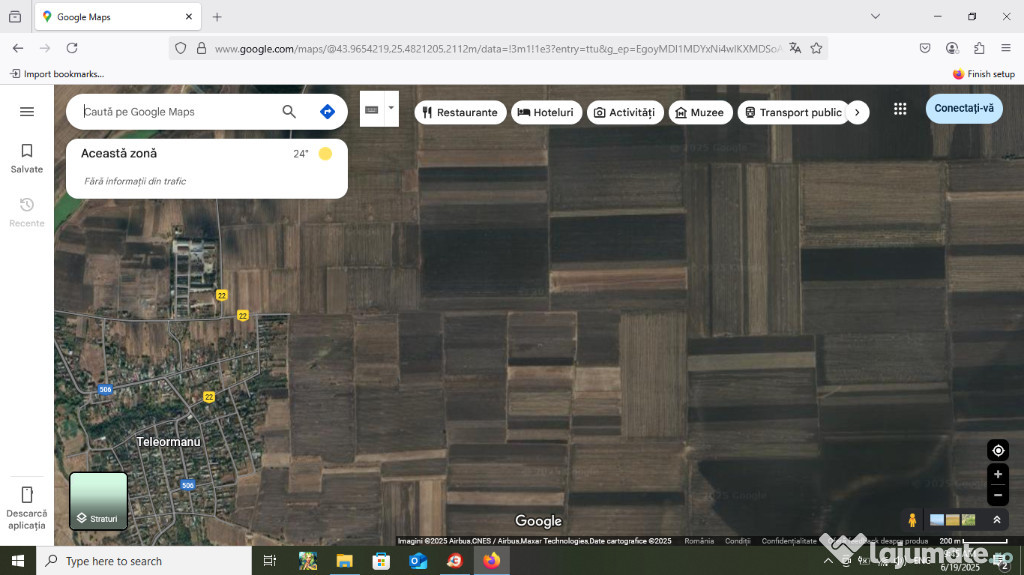The height and width of the screenshot is (575, 1024).
Task: Click taskbar Type here to search box
Action: (144, 561)
